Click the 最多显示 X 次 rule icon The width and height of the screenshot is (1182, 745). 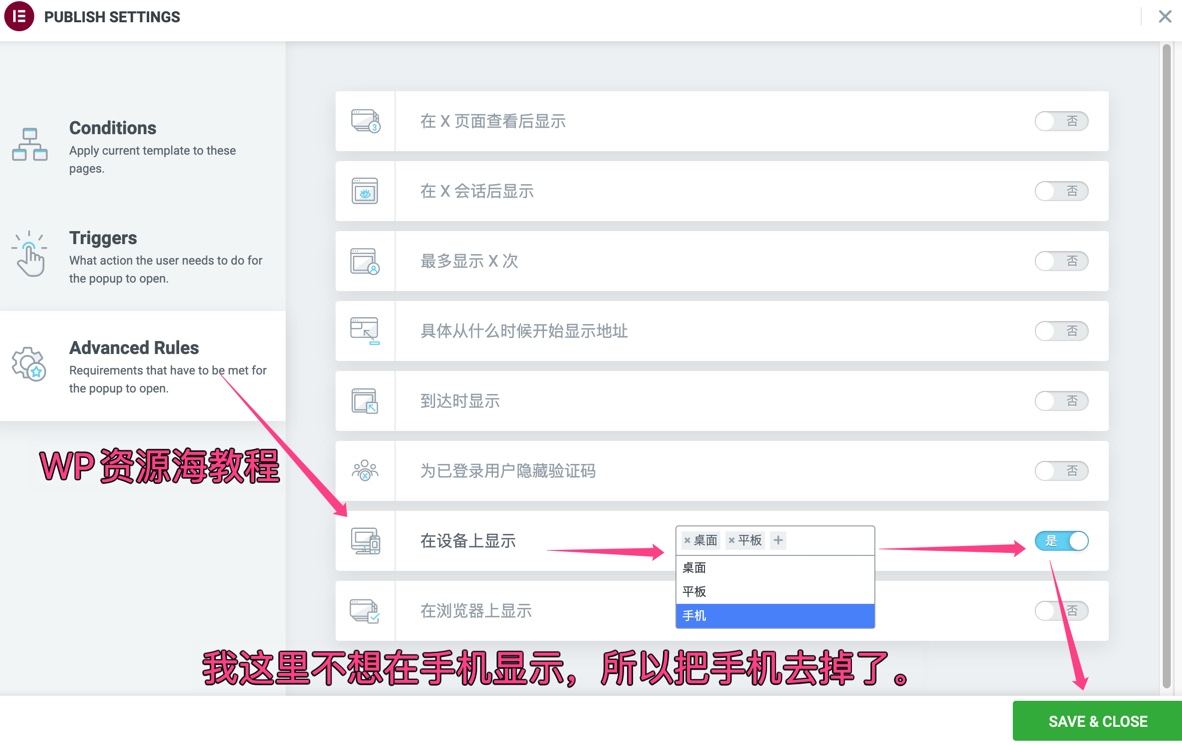point(365,261)
